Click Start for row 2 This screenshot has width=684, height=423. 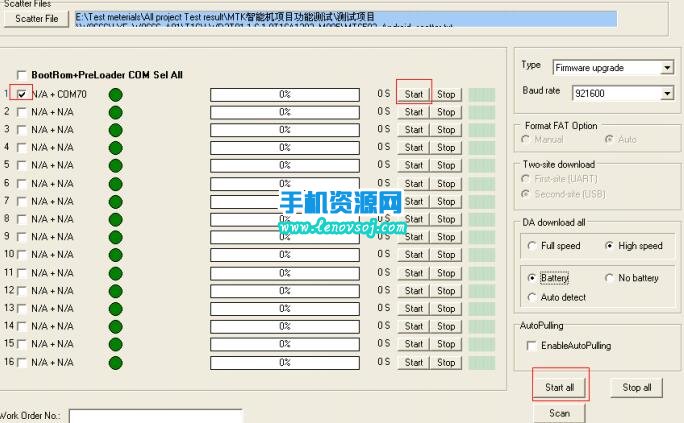pos(414,112)
